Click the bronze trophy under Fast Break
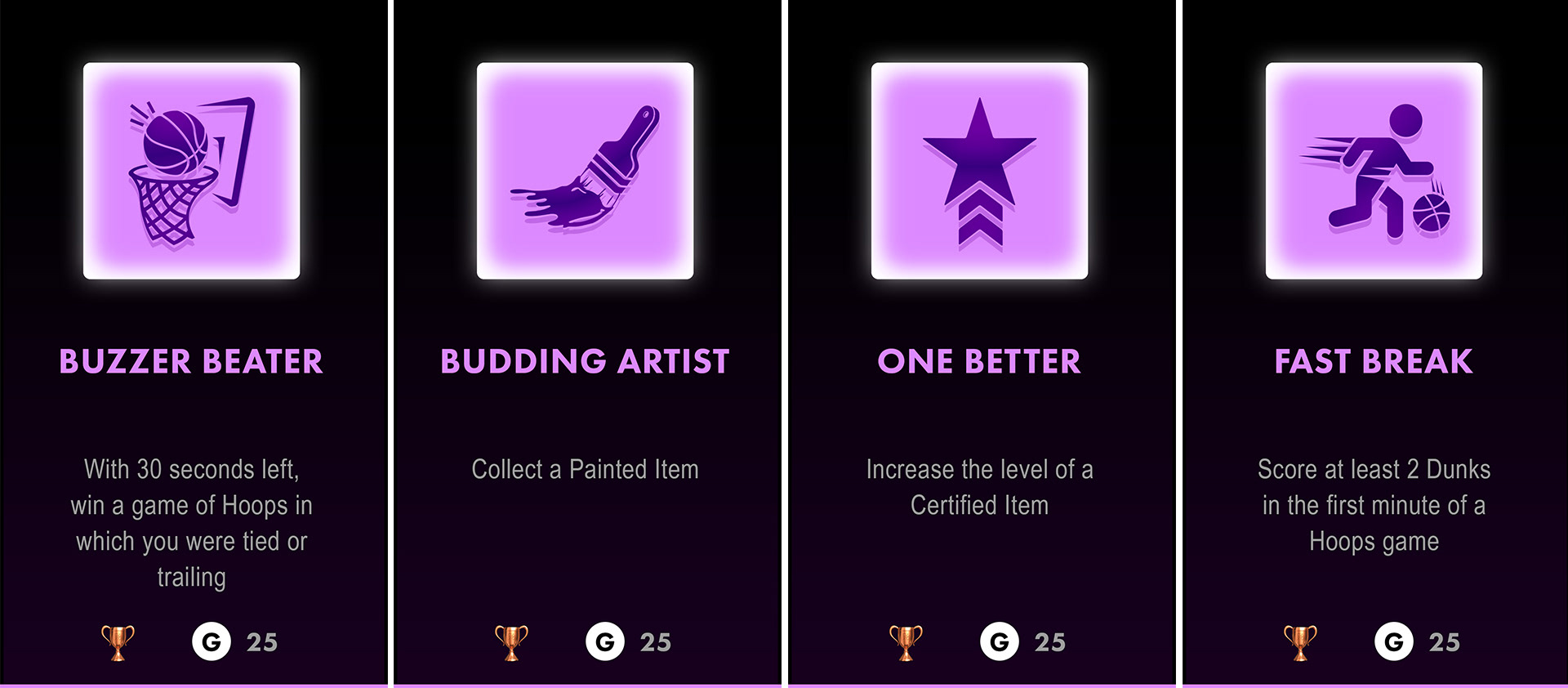1568x688 pixels. 1300,642
